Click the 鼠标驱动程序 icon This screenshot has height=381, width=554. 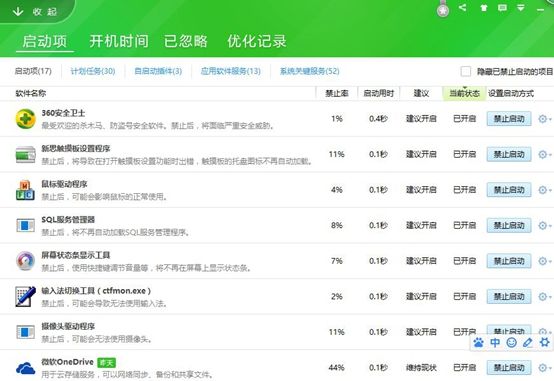click(25, 190)
